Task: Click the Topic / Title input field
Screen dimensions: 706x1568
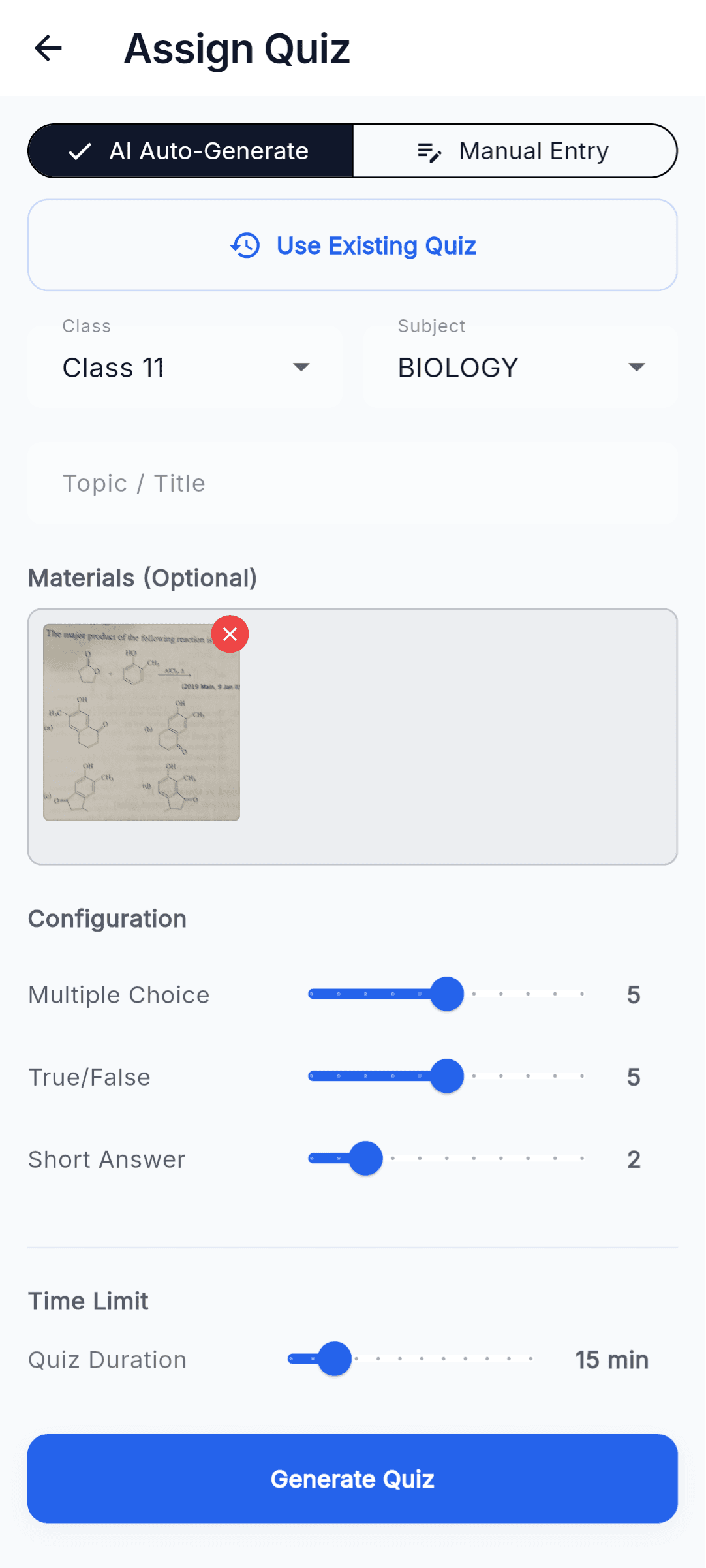Action: (352, 482)
